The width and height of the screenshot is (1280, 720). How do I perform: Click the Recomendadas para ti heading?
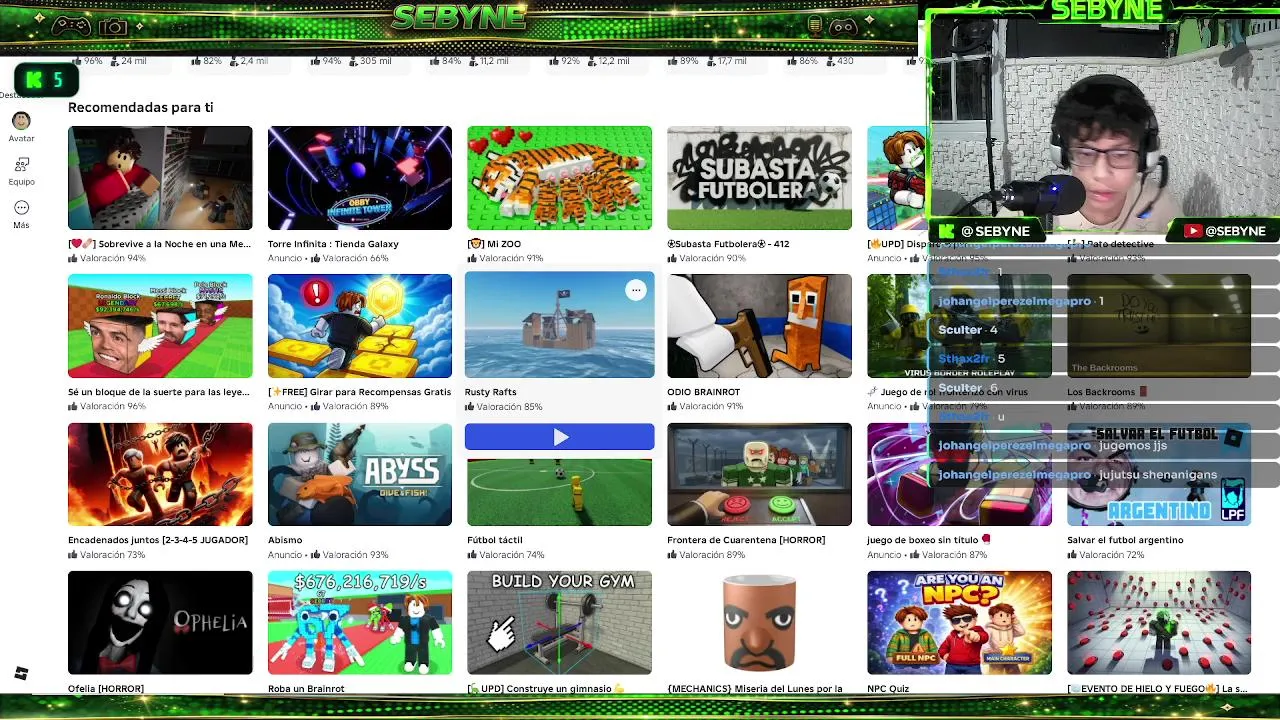(140, 107)
